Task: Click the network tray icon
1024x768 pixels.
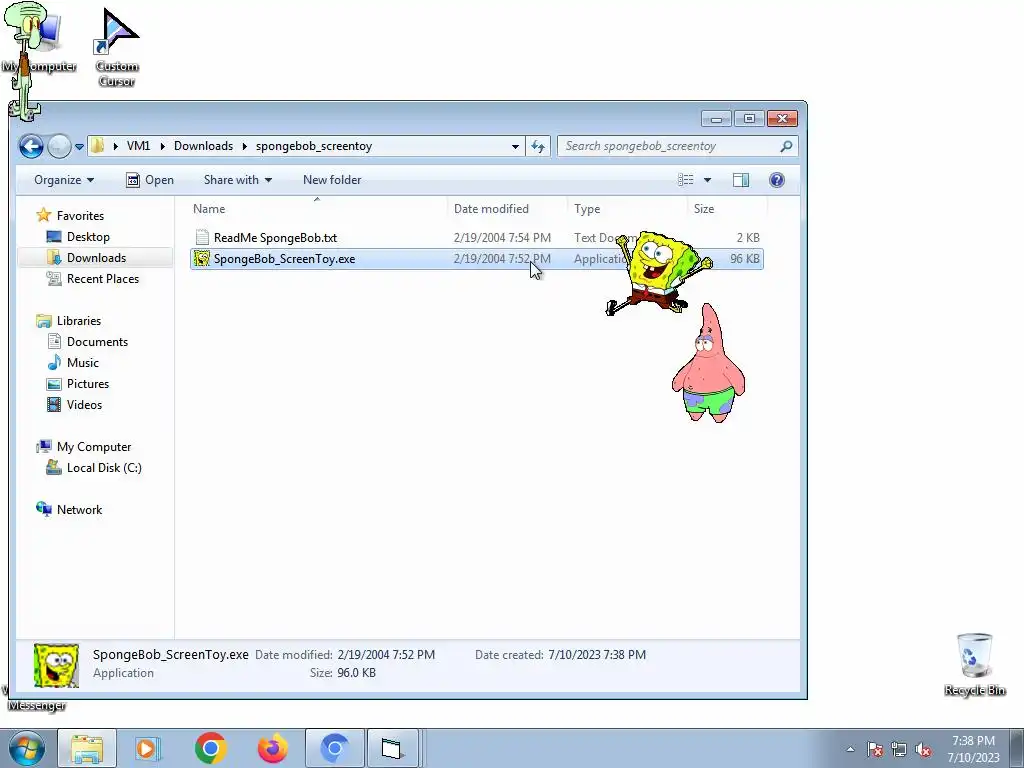Action: click(x=899, y=749)
